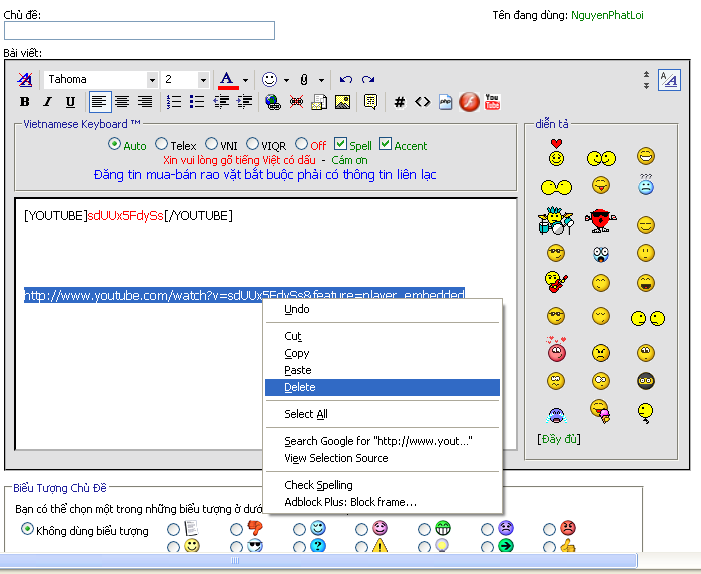Click the Chủ đề subject input field
The height and width of the screenshot is (574, 701).
point(139,31)
